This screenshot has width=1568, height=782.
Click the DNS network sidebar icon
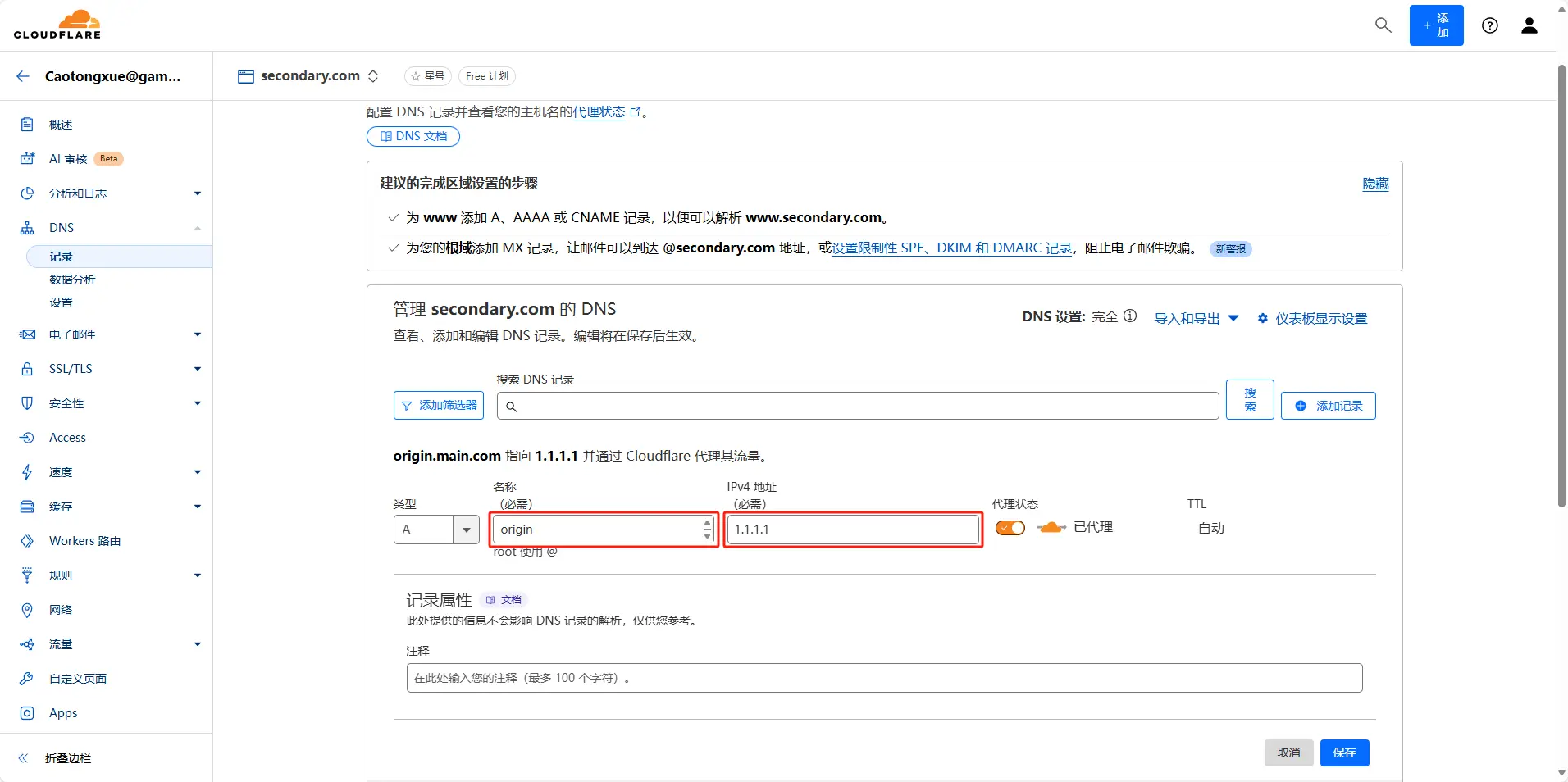coord(27,228)
